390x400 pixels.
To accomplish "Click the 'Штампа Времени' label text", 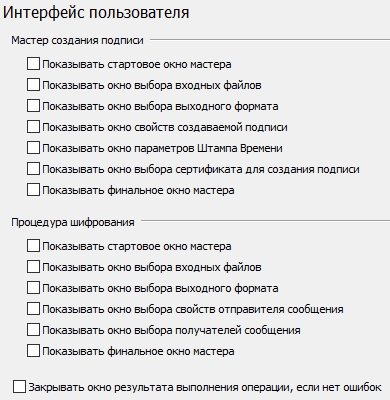I will coord(240,148).
